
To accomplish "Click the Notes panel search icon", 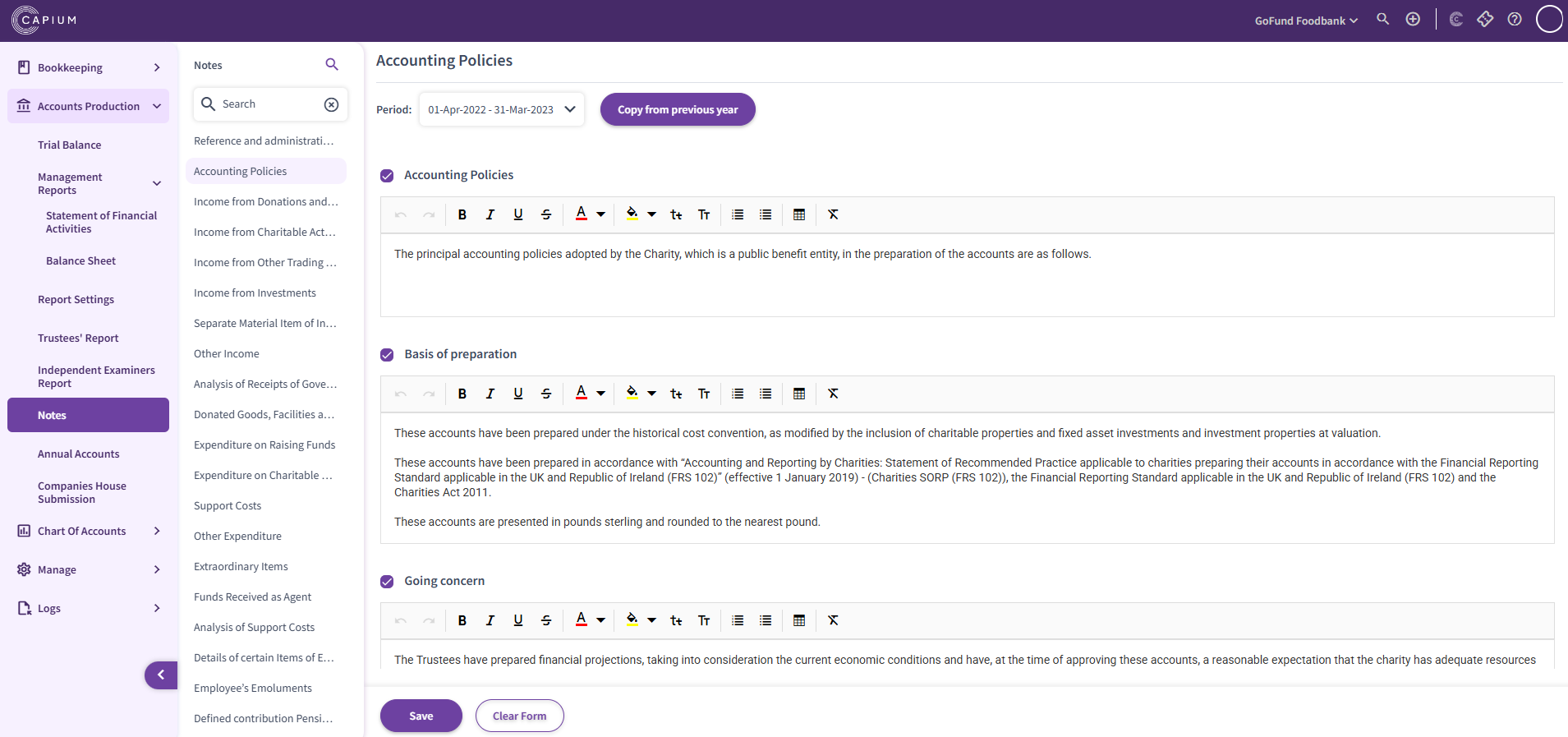I will click(332, 65).
